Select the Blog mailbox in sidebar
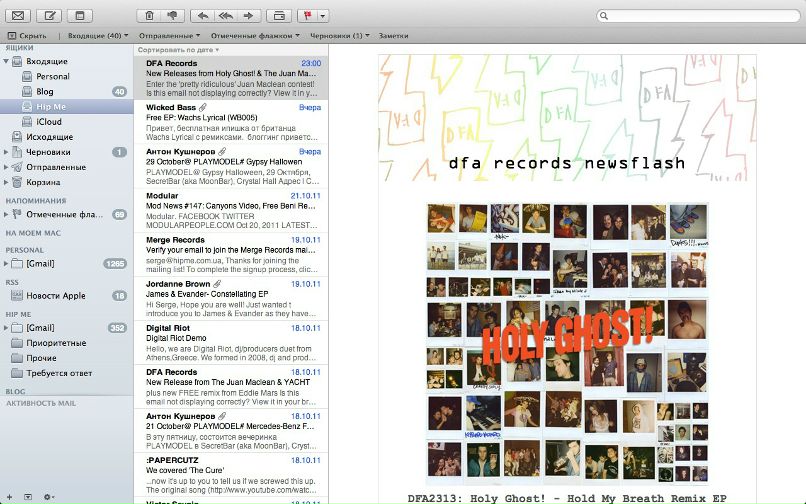This screenshot has width=806, height=504. (x=46, y=91)
